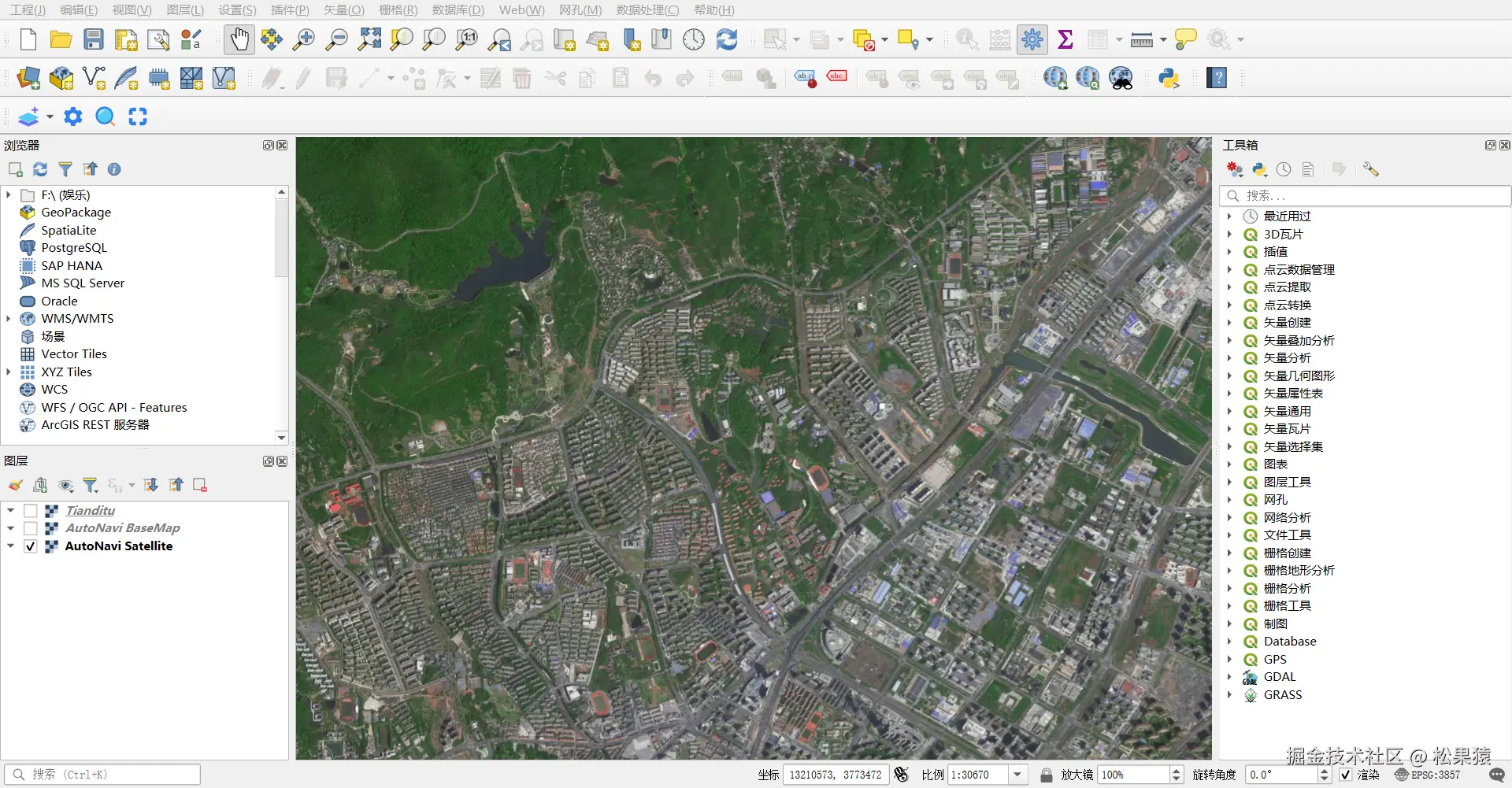Open the Statistical Summary sigma tool
Viewport: 1512px width, 788px height.
(x=1065, y=39)
